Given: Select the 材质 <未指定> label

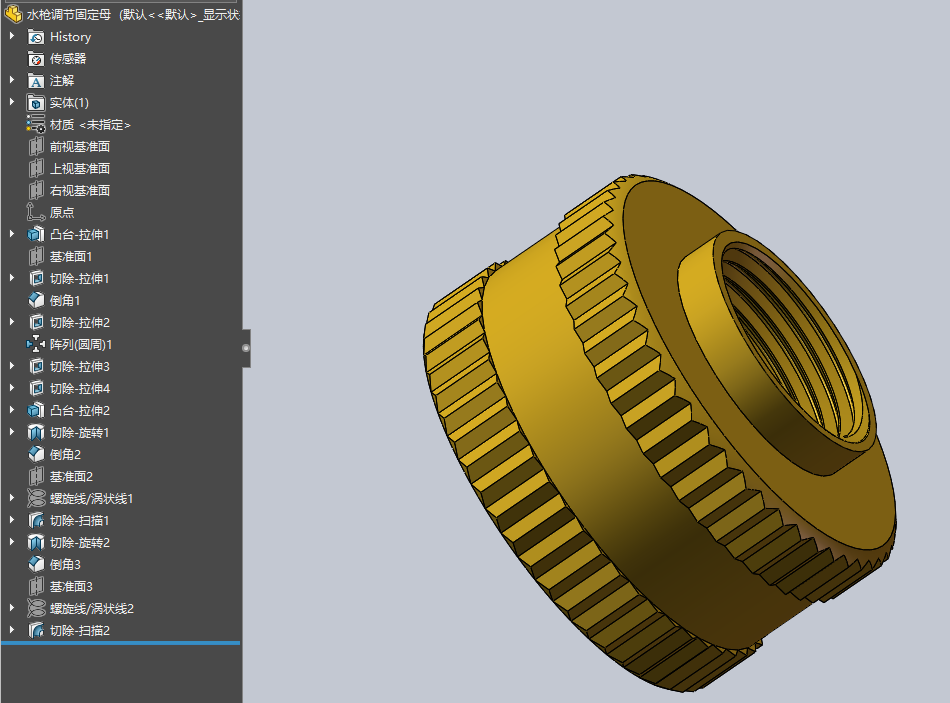Looking at the screenshot, I should (x=90, y=125).
